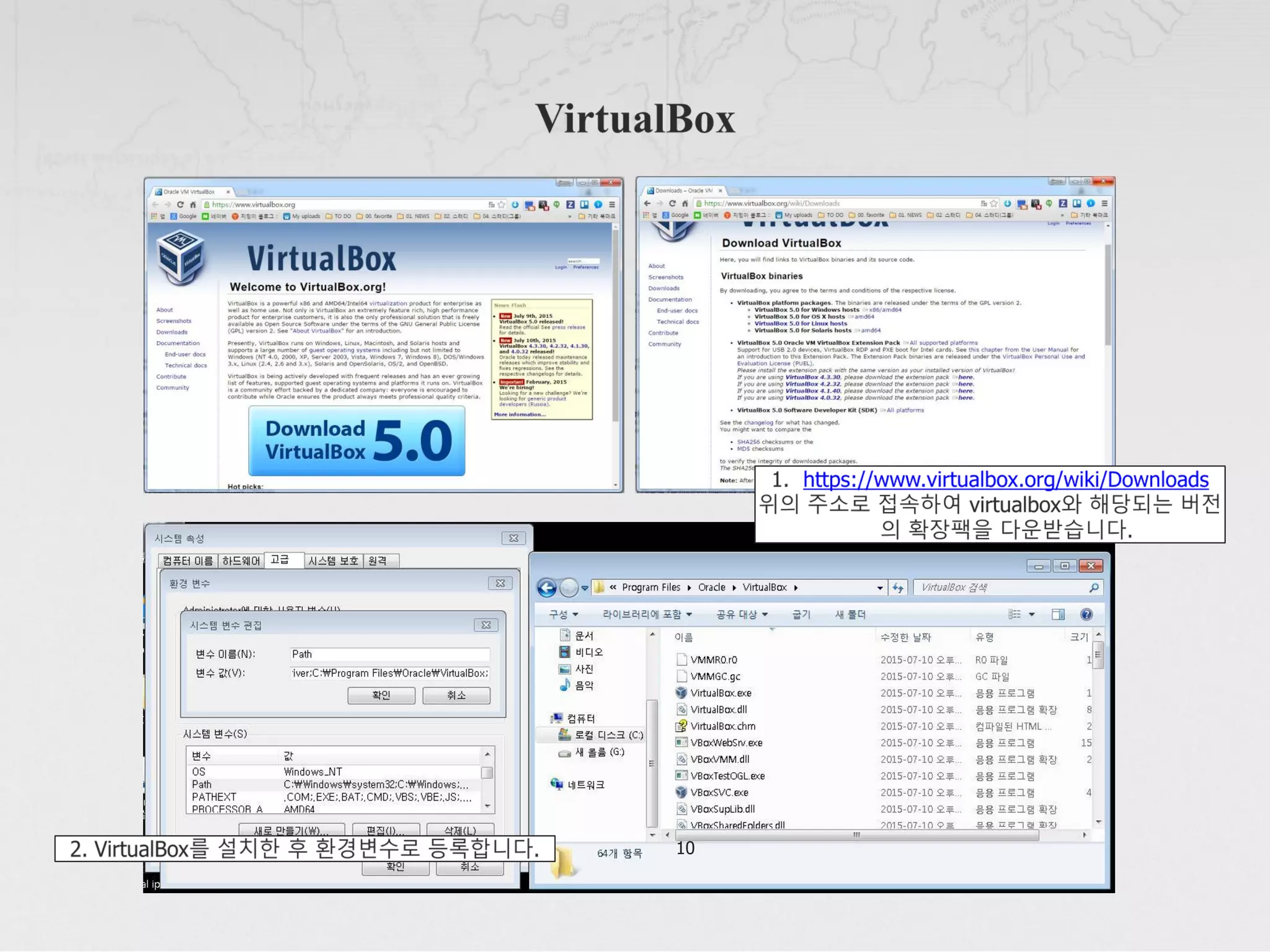Viewport: 1270px width, 952px height.
Task: Click the VirtualBox.chm help file icon
Action: (x=682, y=726)
